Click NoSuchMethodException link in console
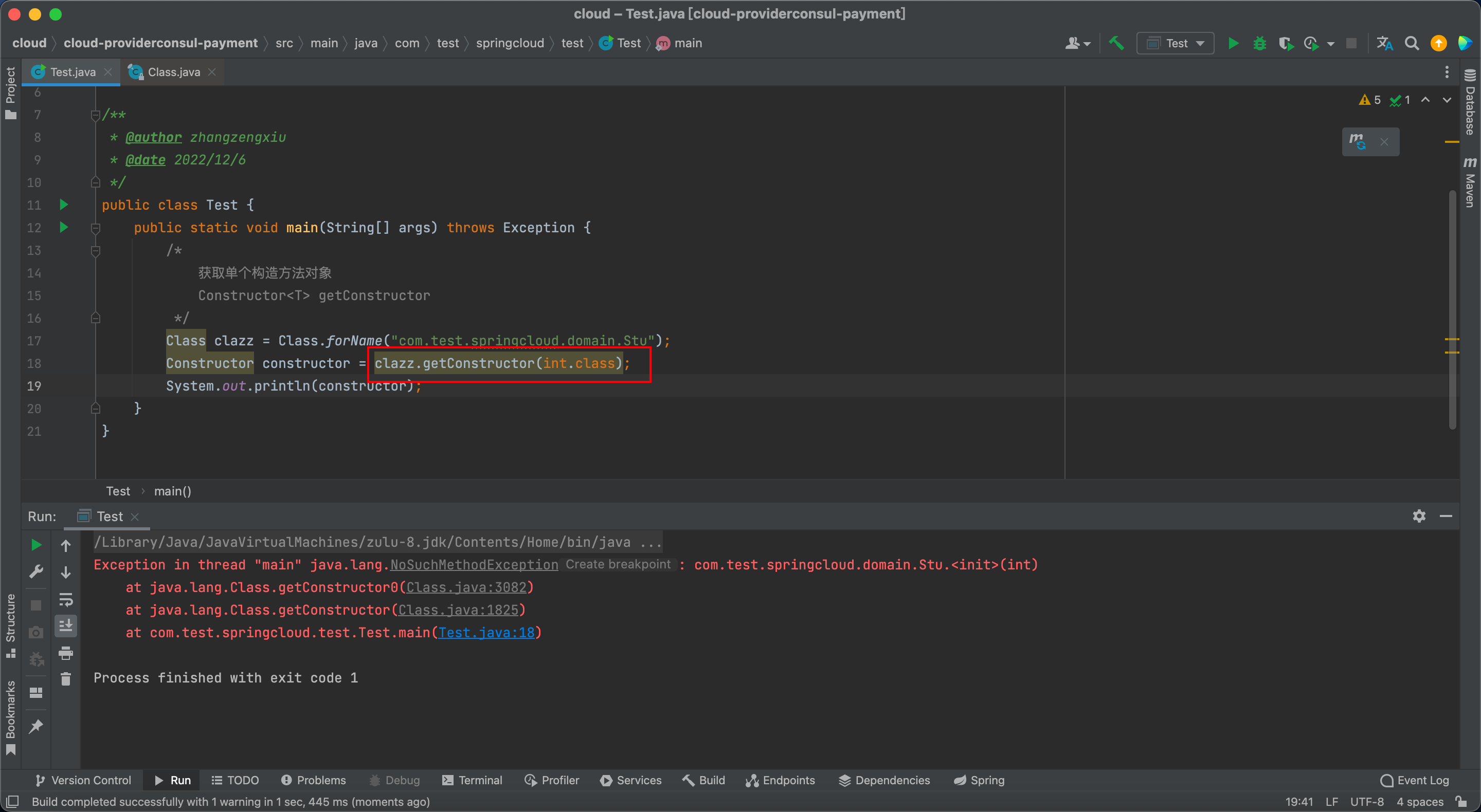Image resolution: width=1481 pixels, height=812 pixels. click(474, 565)
